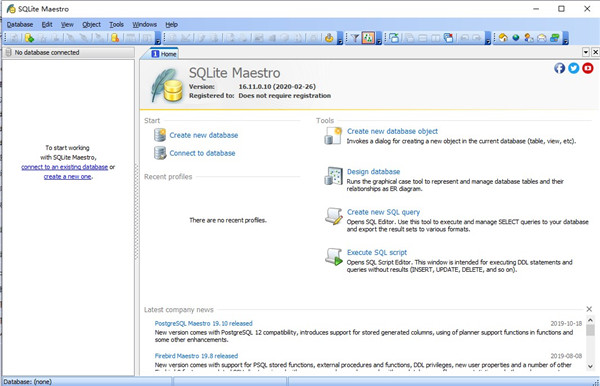The image size is (600, 386).
Task: Click the Create new SQL query scroll icon
Action: click(334, 216)
